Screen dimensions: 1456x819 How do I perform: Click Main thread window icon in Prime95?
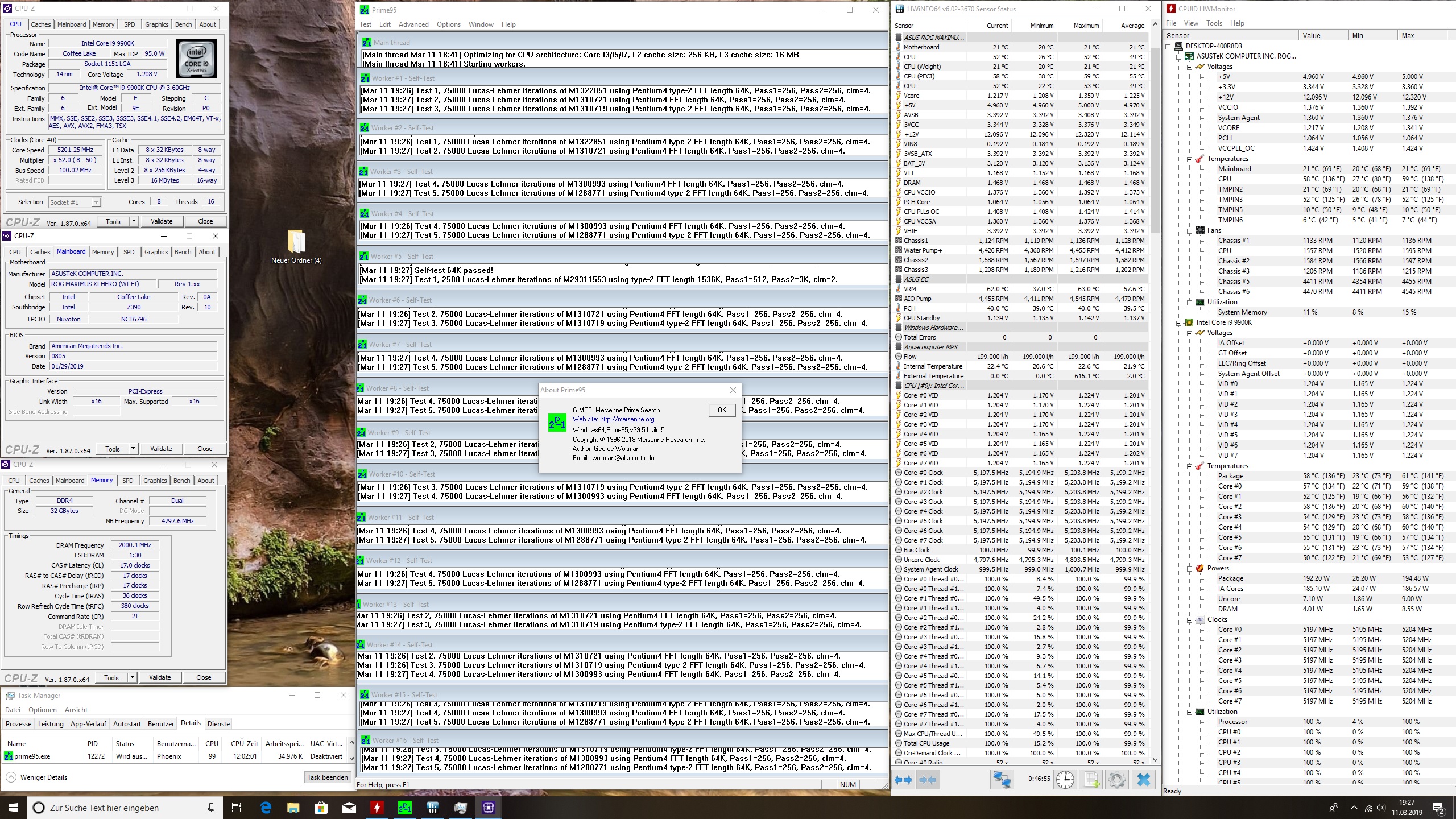click(367, 42)
